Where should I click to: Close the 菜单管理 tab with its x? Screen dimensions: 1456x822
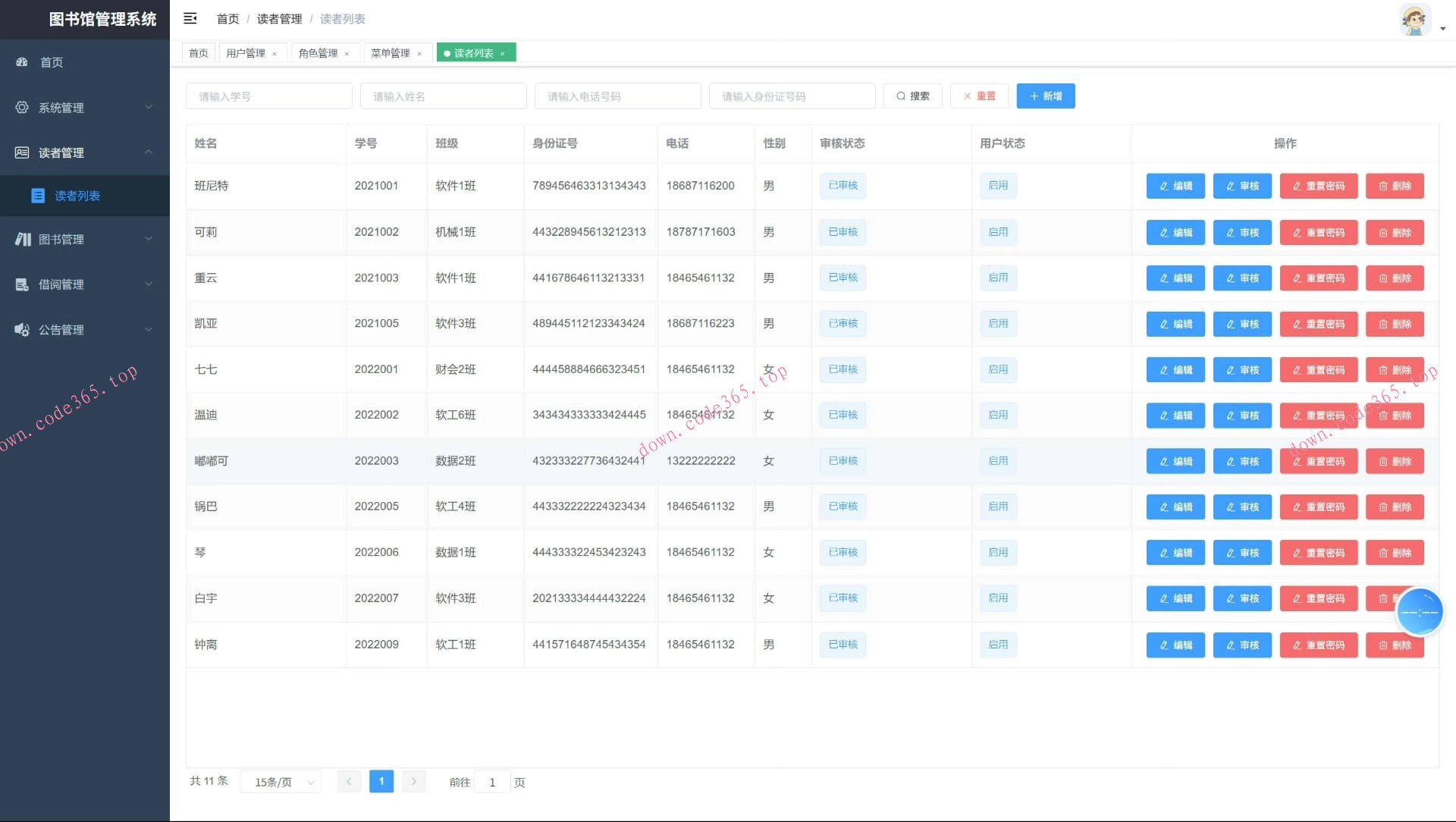tap(419, 54)
